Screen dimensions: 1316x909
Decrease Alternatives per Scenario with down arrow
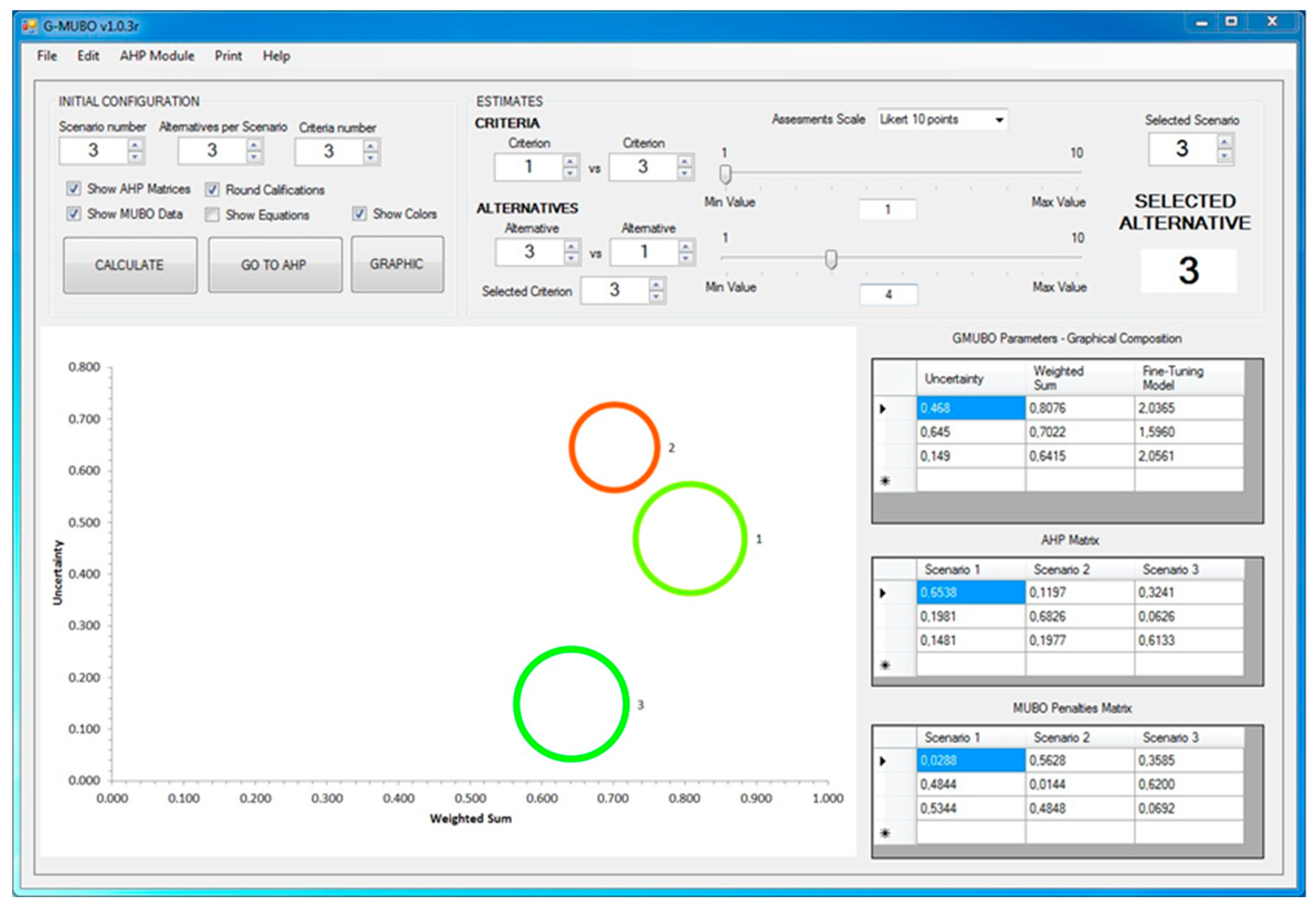(x=254, y=157)
